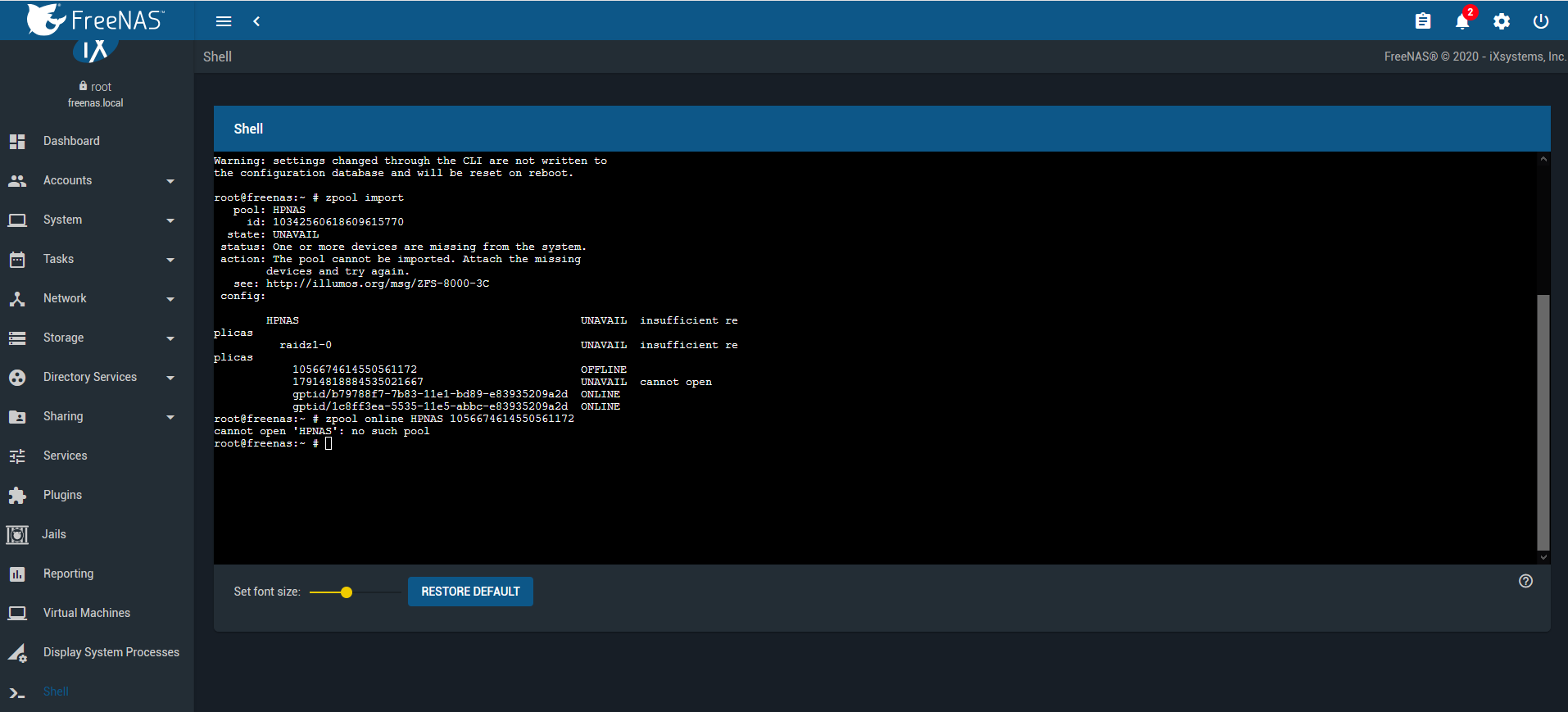
Task: Open the Services page
Action: coord(65,456)
